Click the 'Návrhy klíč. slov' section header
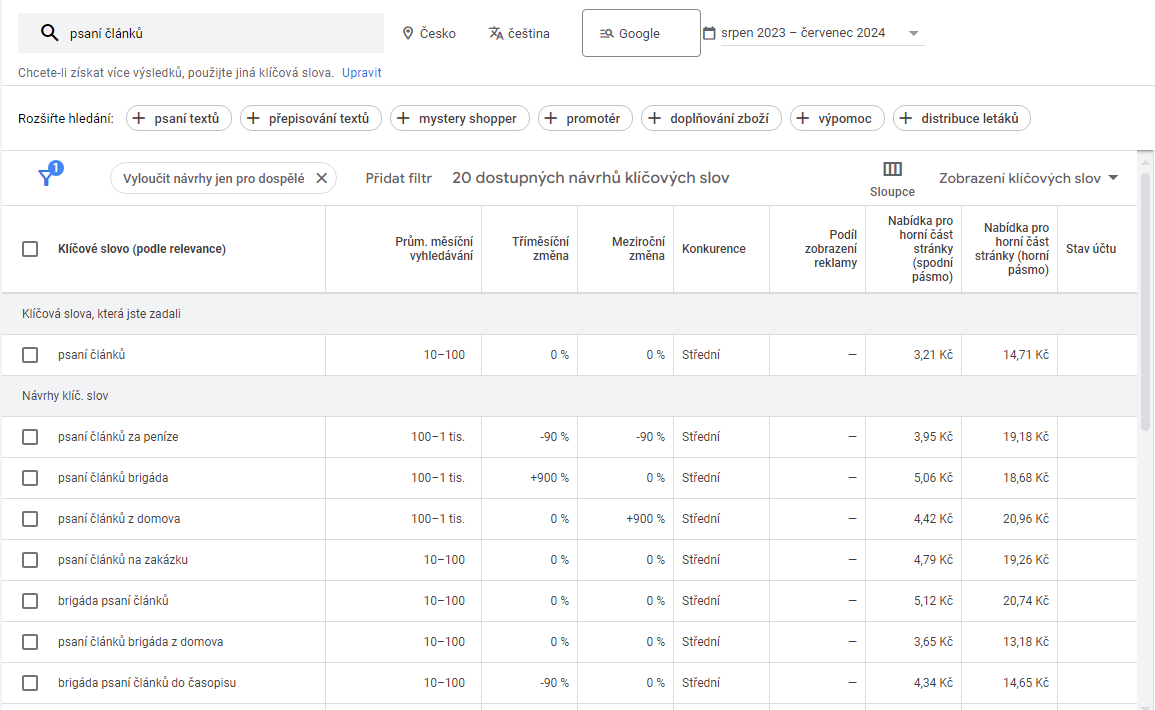 (x=65, y=396)
